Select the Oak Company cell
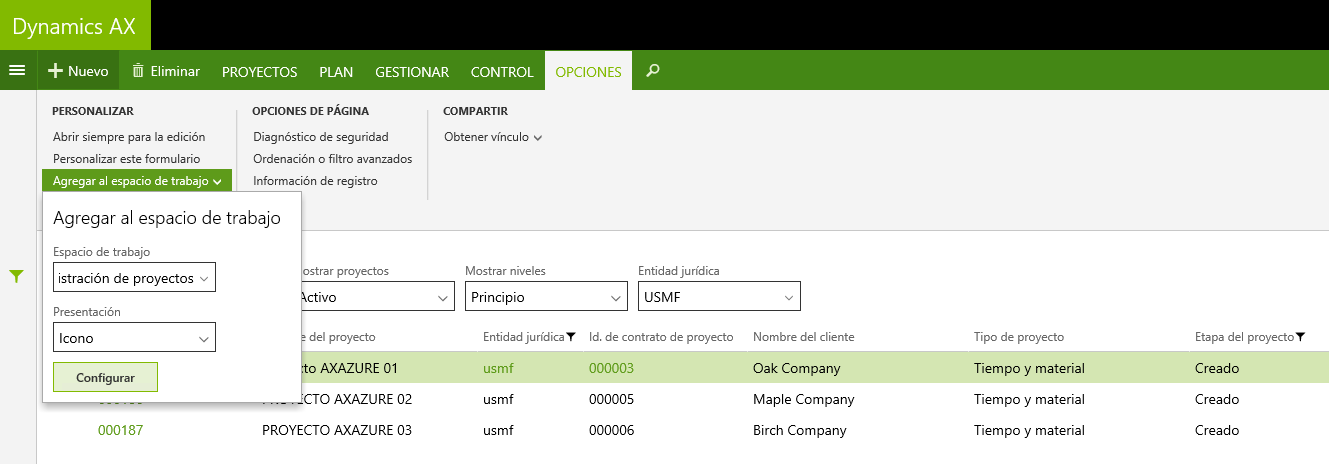The width and height of the screenshot is (1329, 464). coord(797,368)
